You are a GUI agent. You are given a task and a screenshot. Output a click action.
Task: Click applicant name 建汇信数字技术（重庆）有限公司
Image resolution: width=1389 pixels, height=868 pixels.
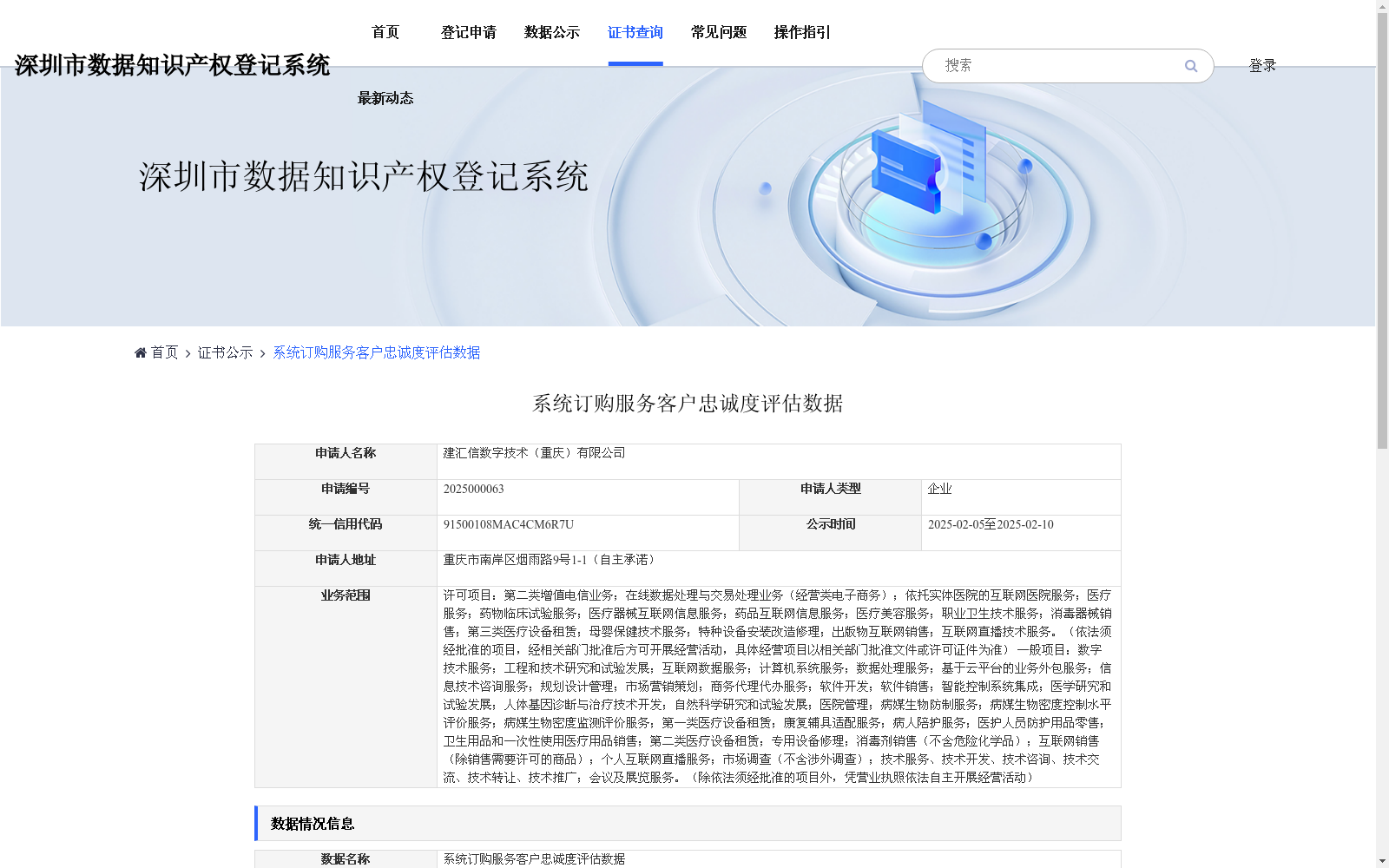pyautogui.click(x=534, y=453)
